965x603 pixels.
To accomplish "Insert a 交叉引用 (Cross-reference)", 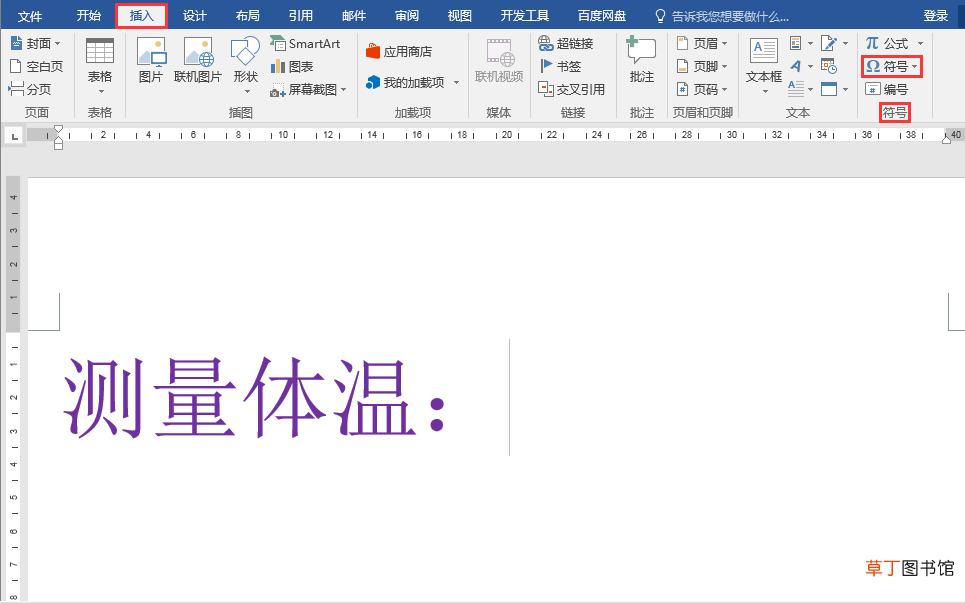I will 572,89.
